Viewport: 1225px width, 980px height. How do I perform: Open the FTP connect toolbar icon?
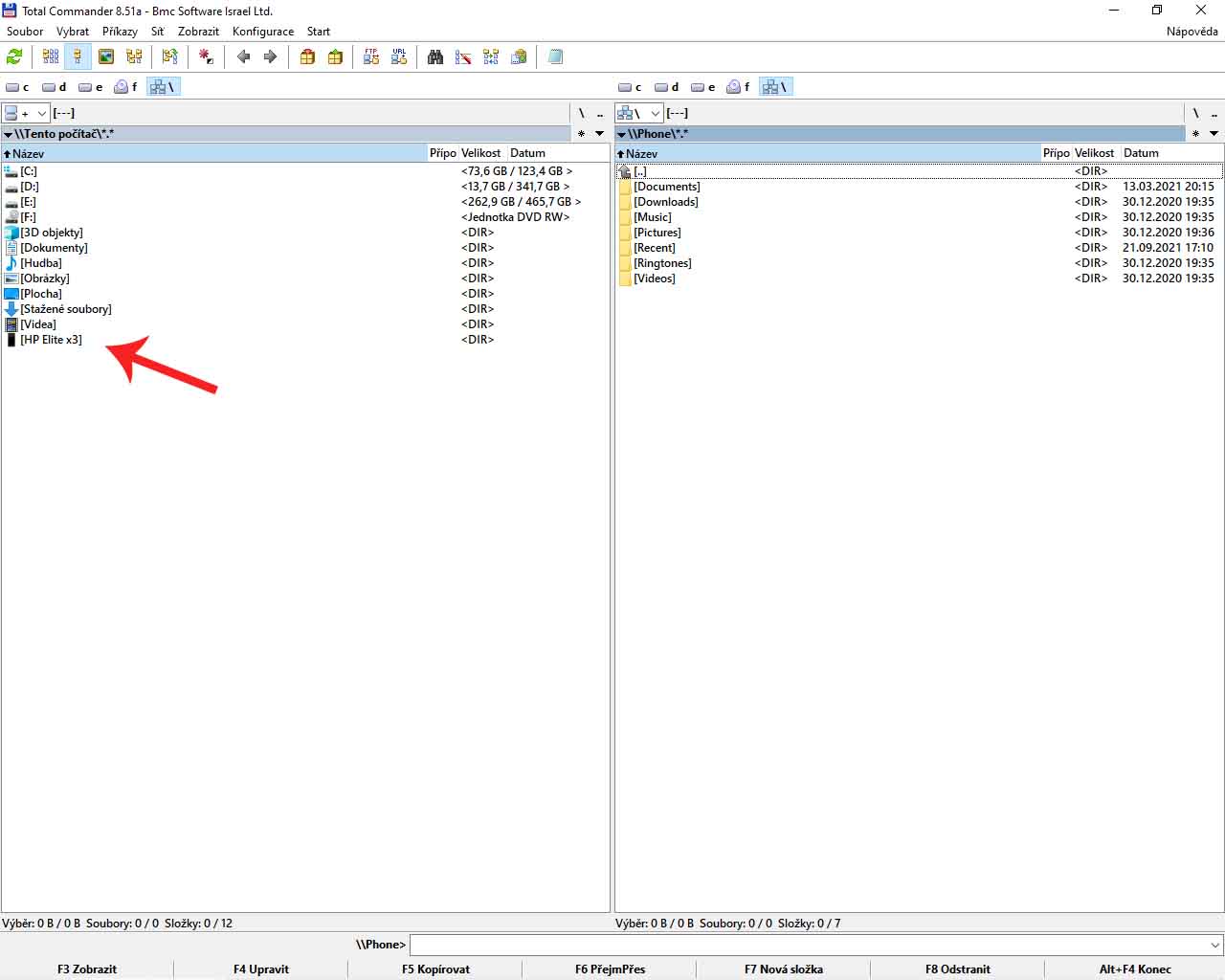(371, 57)
